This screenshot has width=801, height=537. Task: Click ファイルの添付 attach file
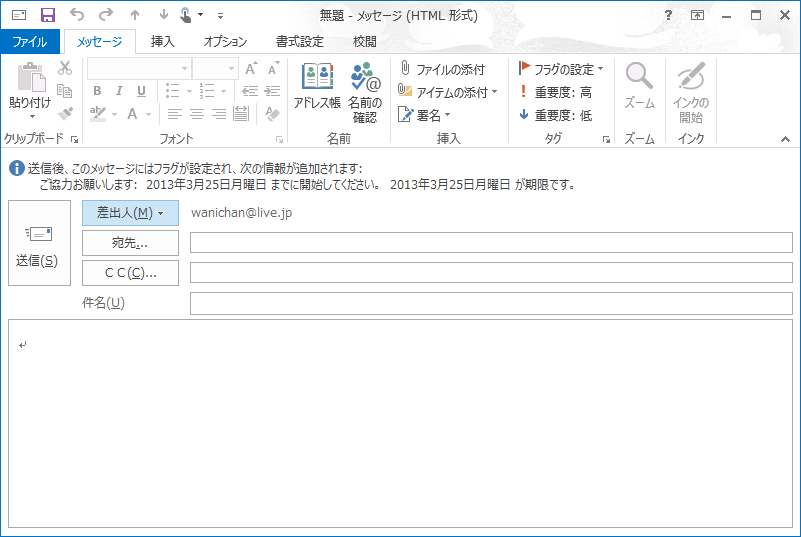point(441,68)
